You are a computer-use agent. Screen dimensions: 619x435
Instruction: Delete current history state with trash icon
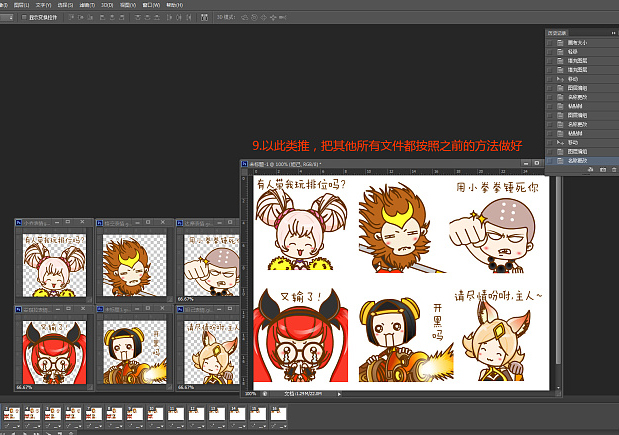614,169
